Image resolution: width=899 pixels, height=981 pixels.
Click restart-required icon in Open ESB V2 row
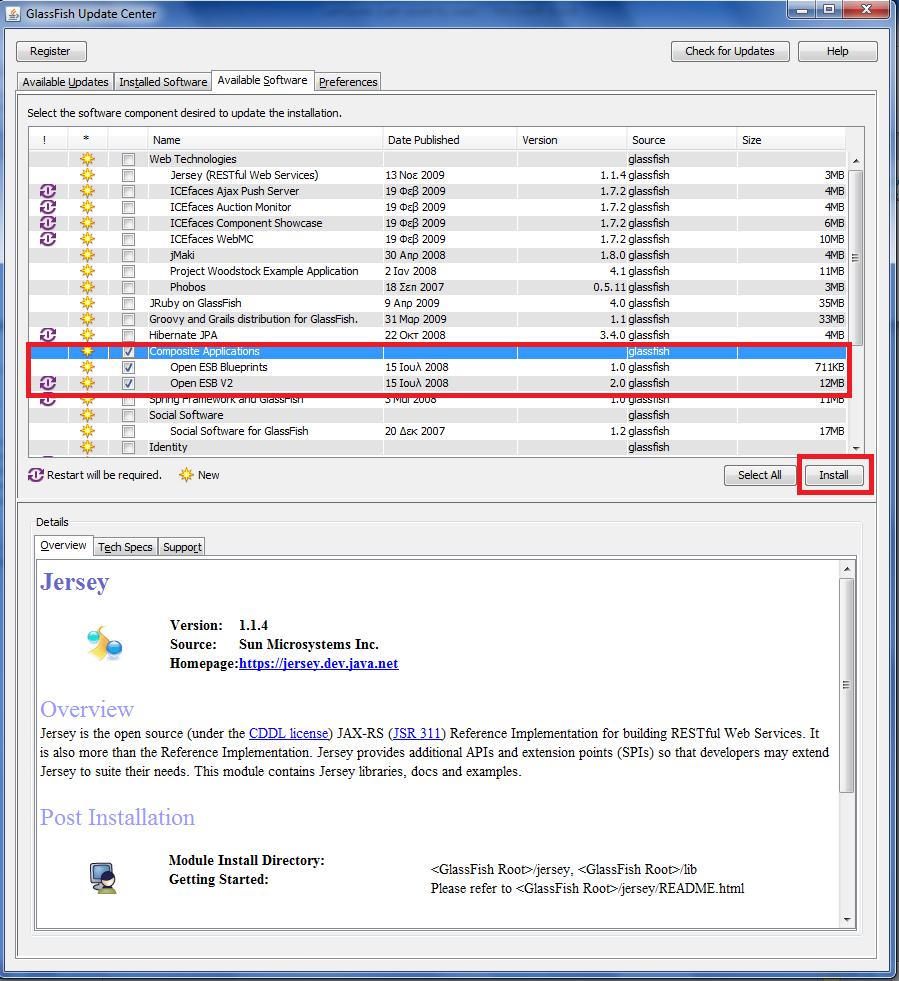pos(48,383)
